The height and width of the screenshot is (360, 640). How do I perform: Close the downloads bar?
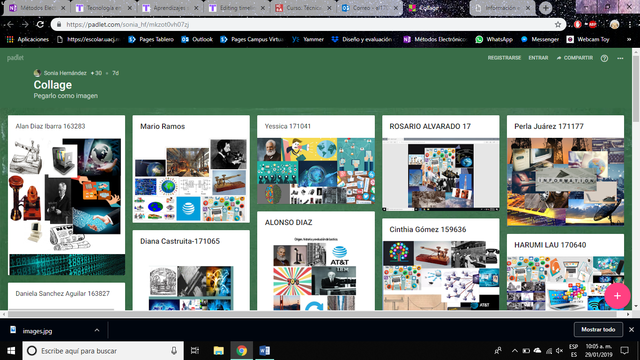click(631, 329)
